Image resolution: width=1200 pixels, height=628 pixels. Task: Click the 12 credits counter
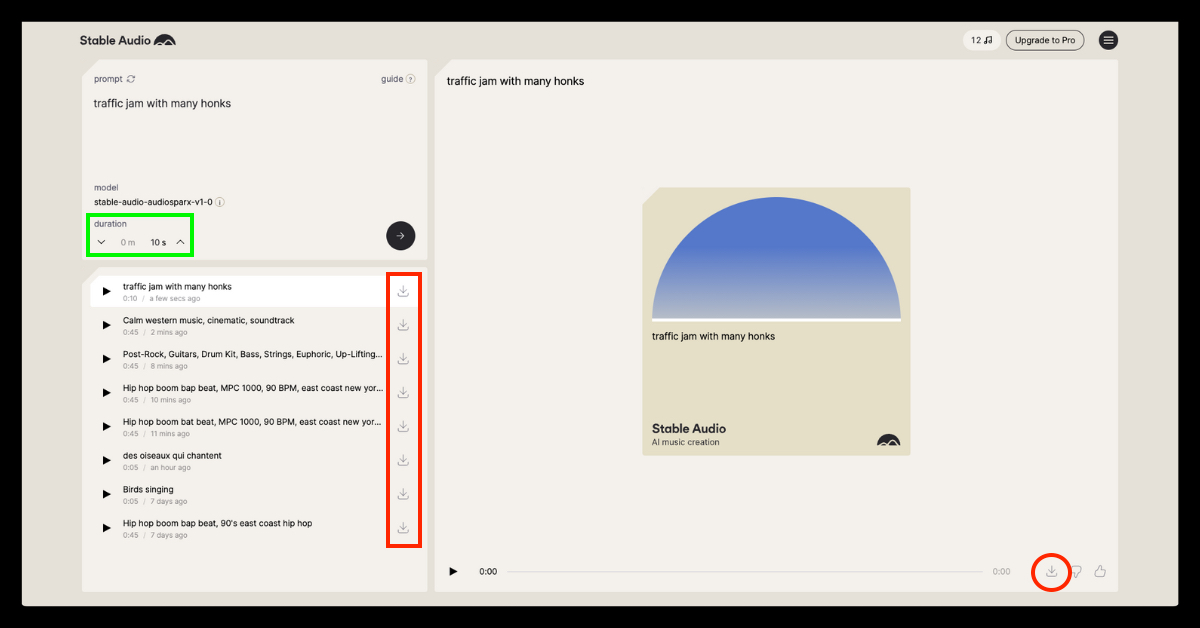(981, 40)
